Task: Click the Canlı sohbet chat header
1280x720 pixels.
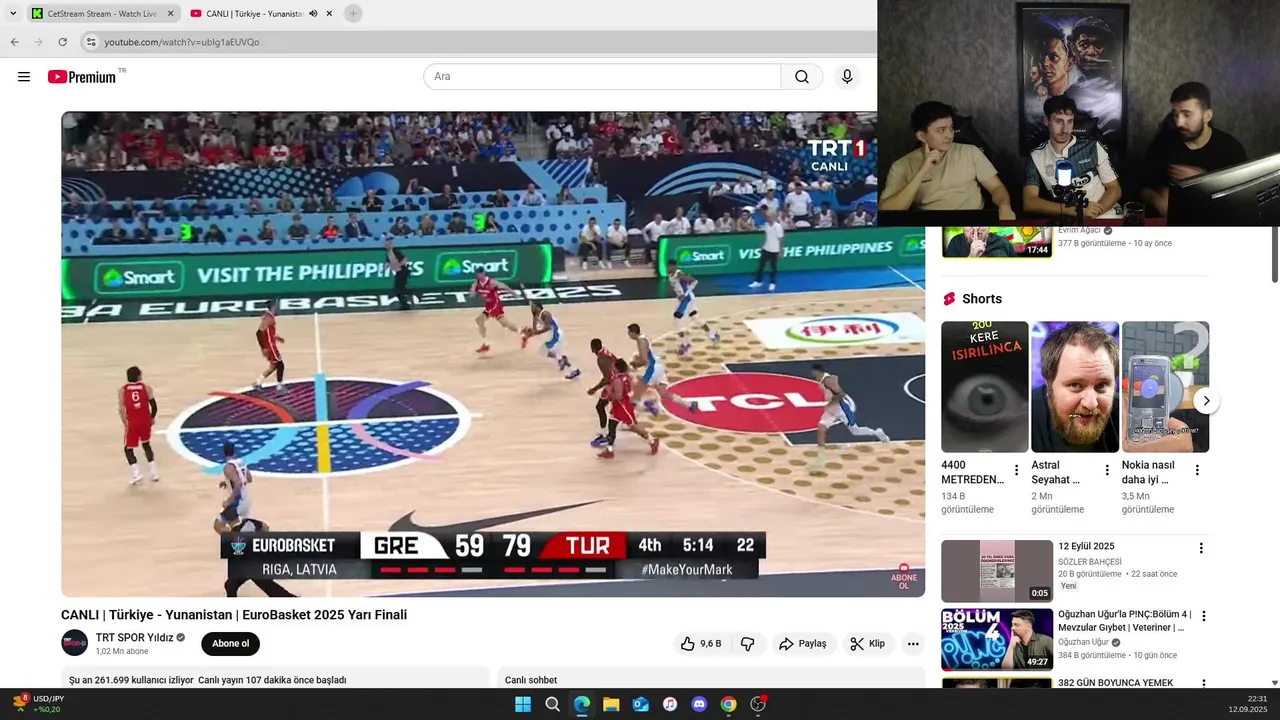Action: pos(531,680)
